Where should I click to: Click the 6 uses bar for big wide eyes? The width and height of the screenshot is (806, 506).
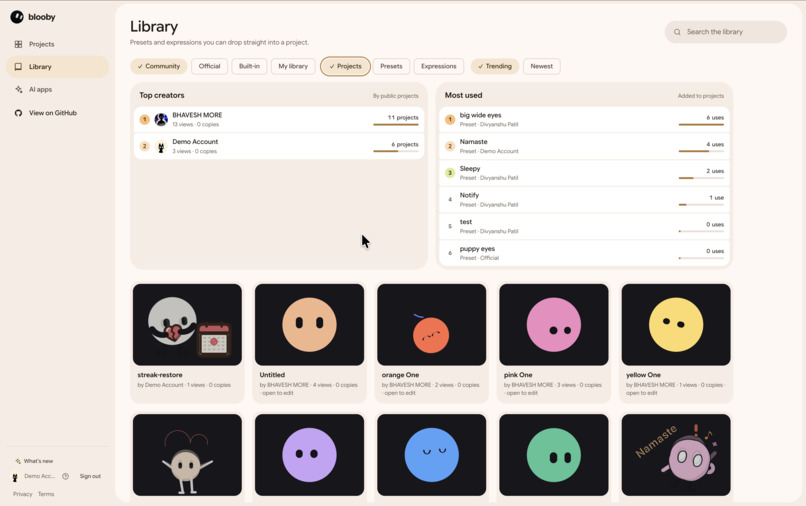pyautogui.click(x=701, y=124)
